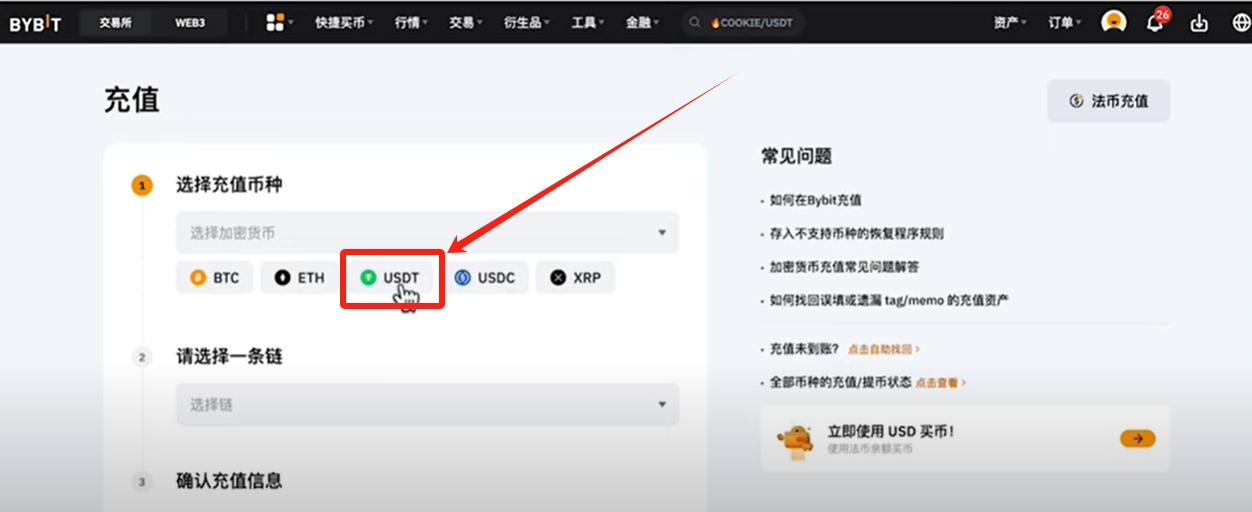The width and height of the screenshot is (1252, 512).
Task: Switch to the 交易所 tab
Action: click(116, 23)
